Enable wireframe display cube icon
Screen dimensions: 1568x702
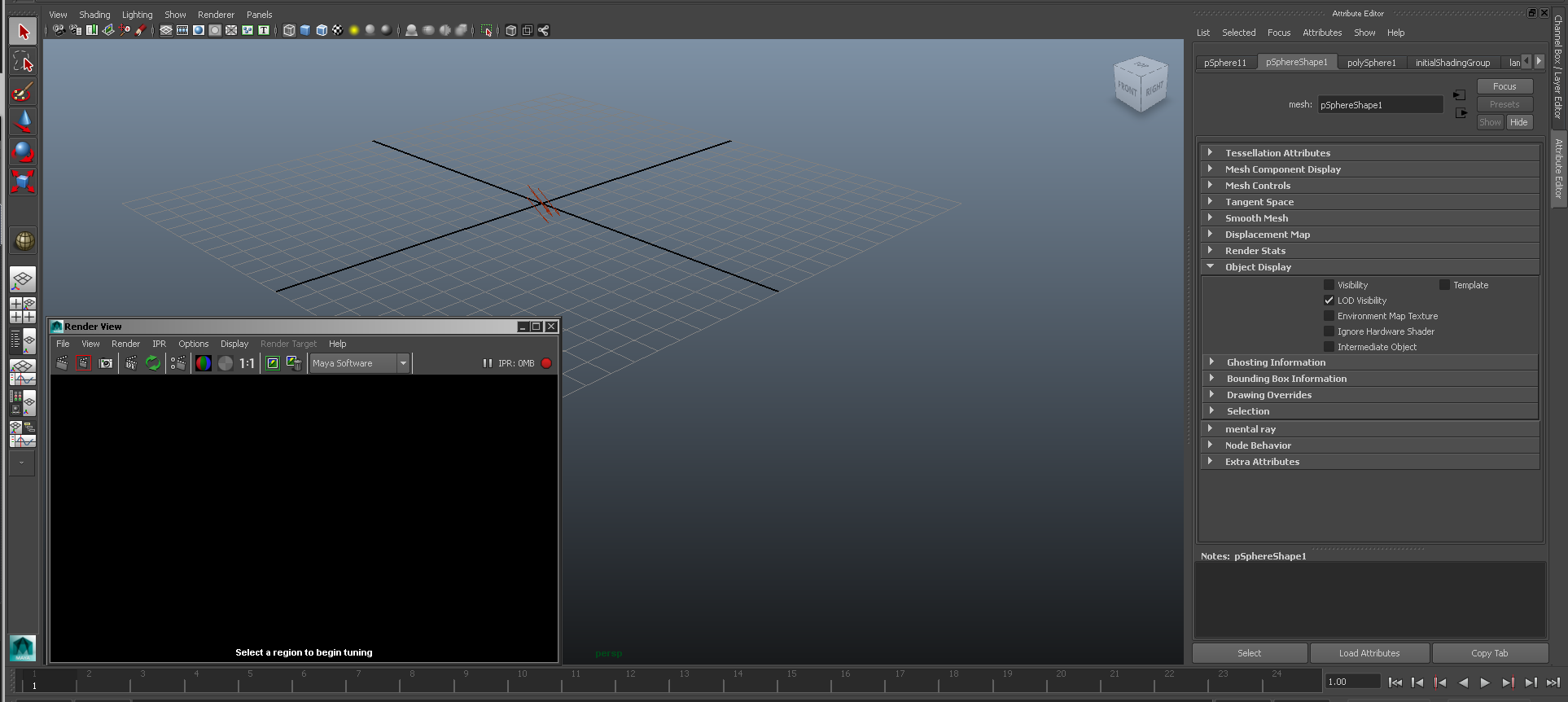[289, 30]
